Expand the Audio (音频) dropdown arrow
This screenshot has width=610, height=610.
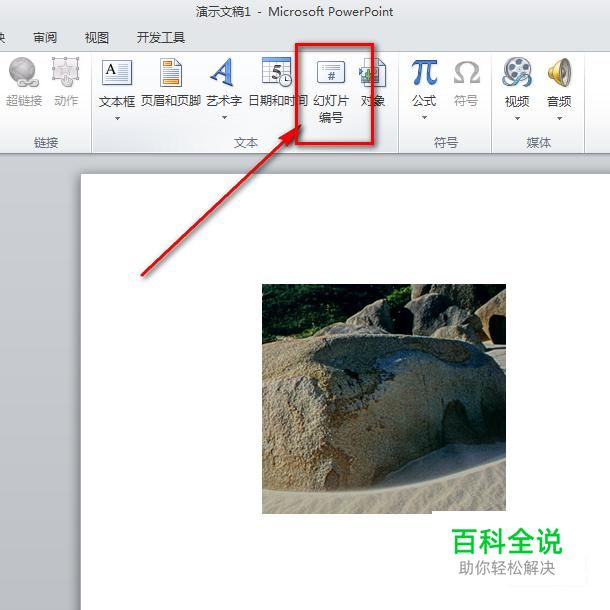point(559,118)
